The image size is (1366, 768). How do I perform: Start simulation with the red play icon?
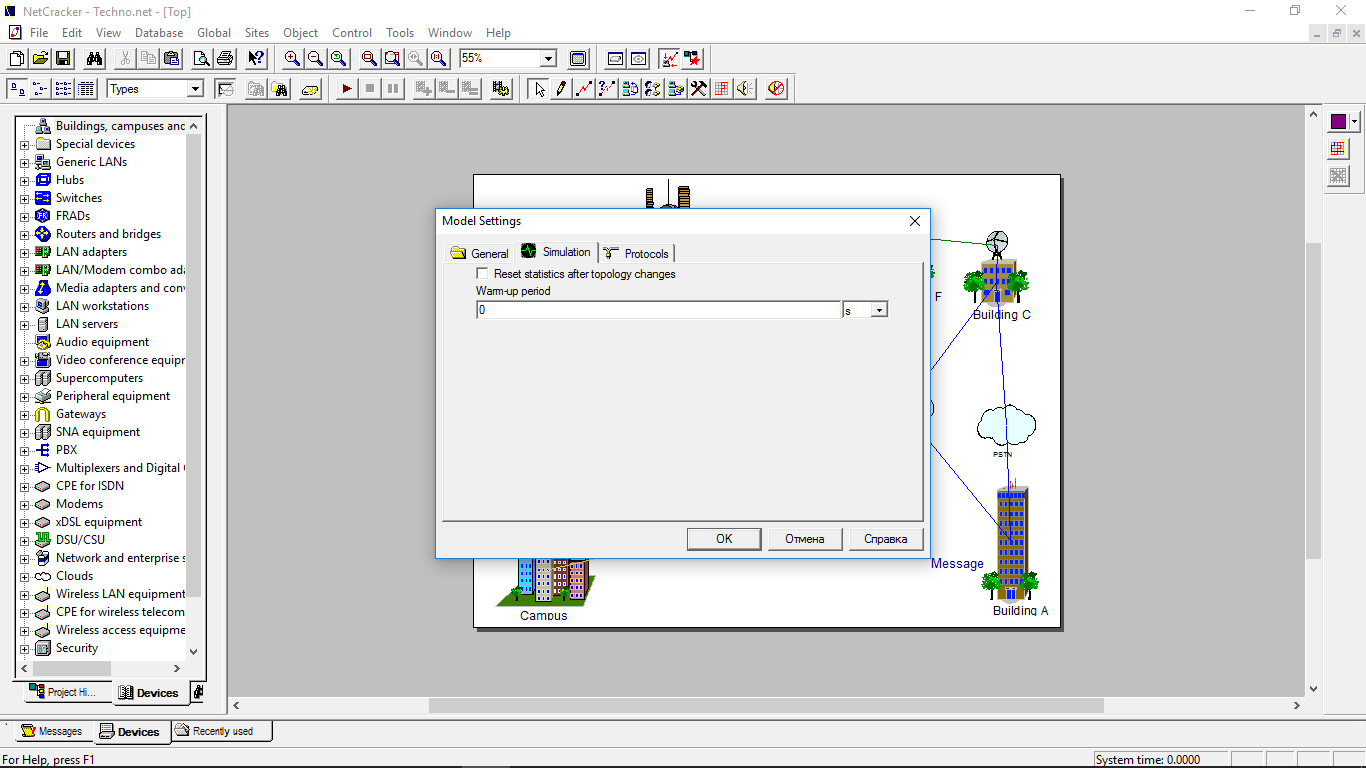click(x=347, y=89)
